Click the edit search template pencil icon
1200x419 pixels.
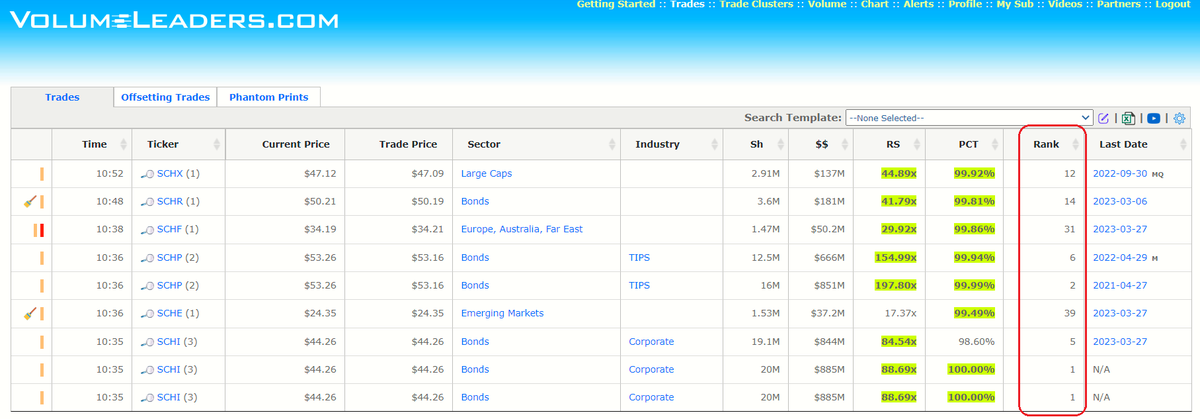(x=1104, y=118)
